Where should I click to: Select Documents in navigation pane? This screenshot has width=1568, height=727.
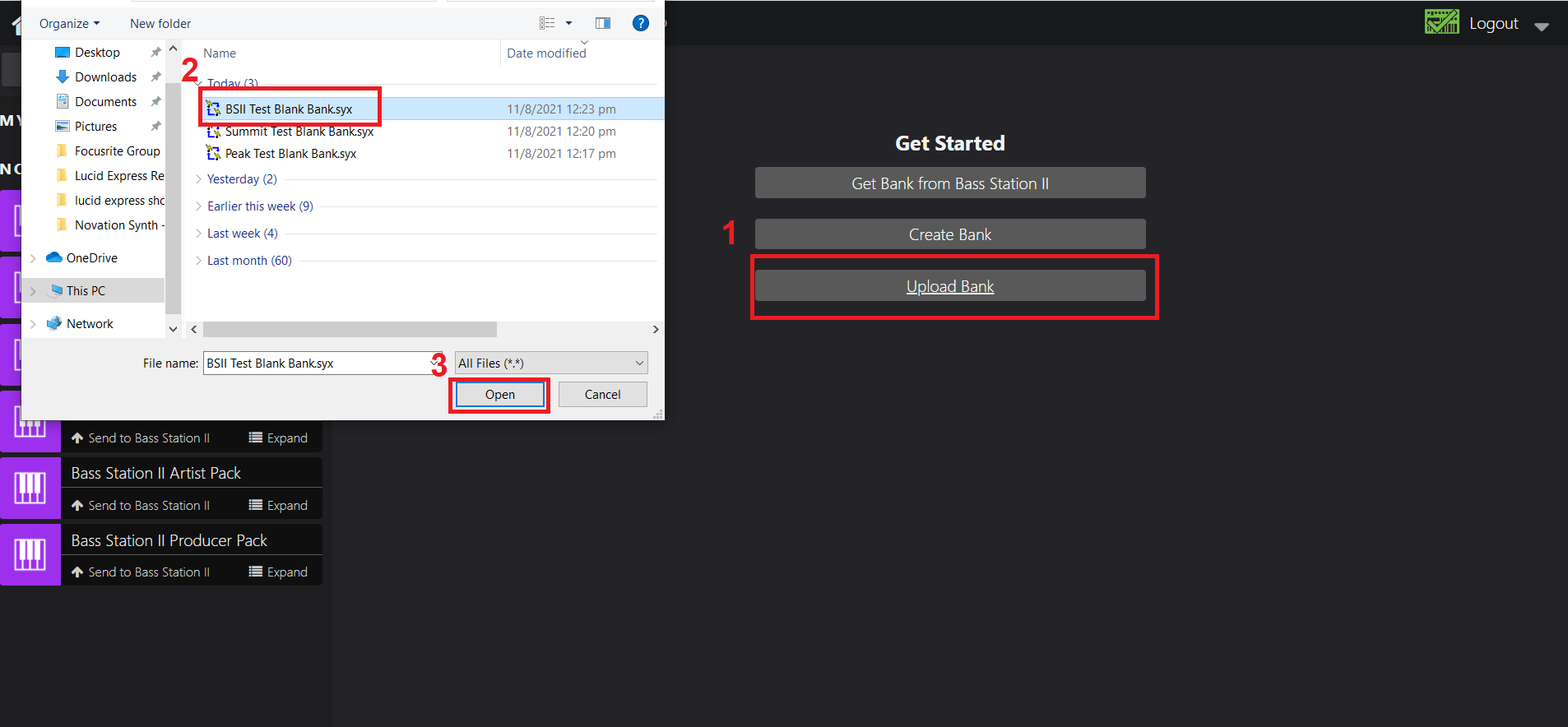[105, 101]
